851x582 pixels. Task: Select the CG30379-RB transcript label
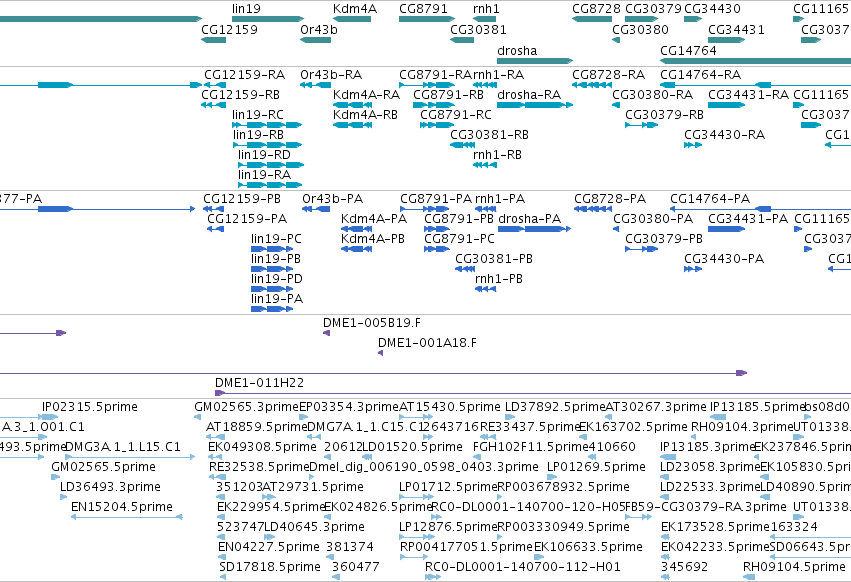[x=664, y=115]
